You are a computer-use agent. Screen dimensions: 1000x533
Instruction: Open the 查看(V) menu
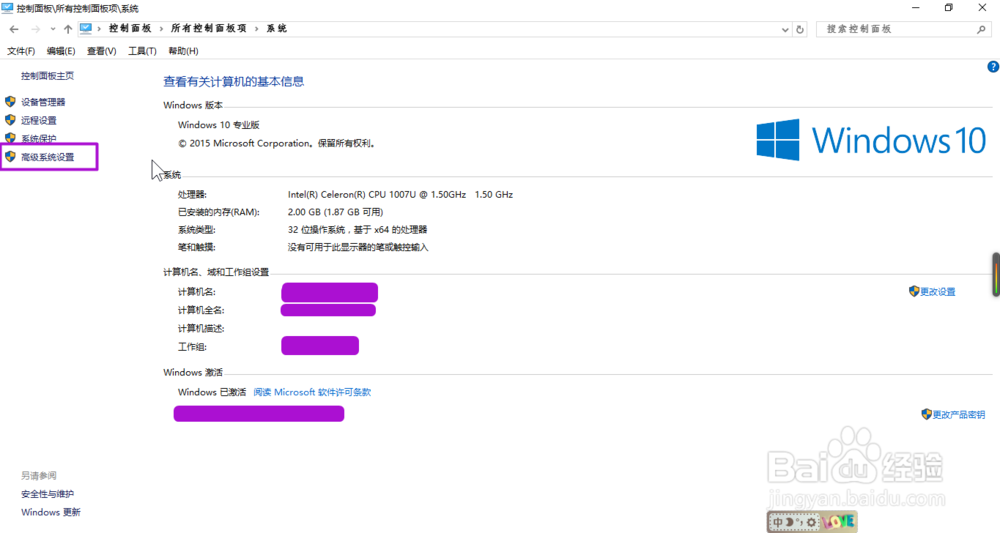click(101, 51)
